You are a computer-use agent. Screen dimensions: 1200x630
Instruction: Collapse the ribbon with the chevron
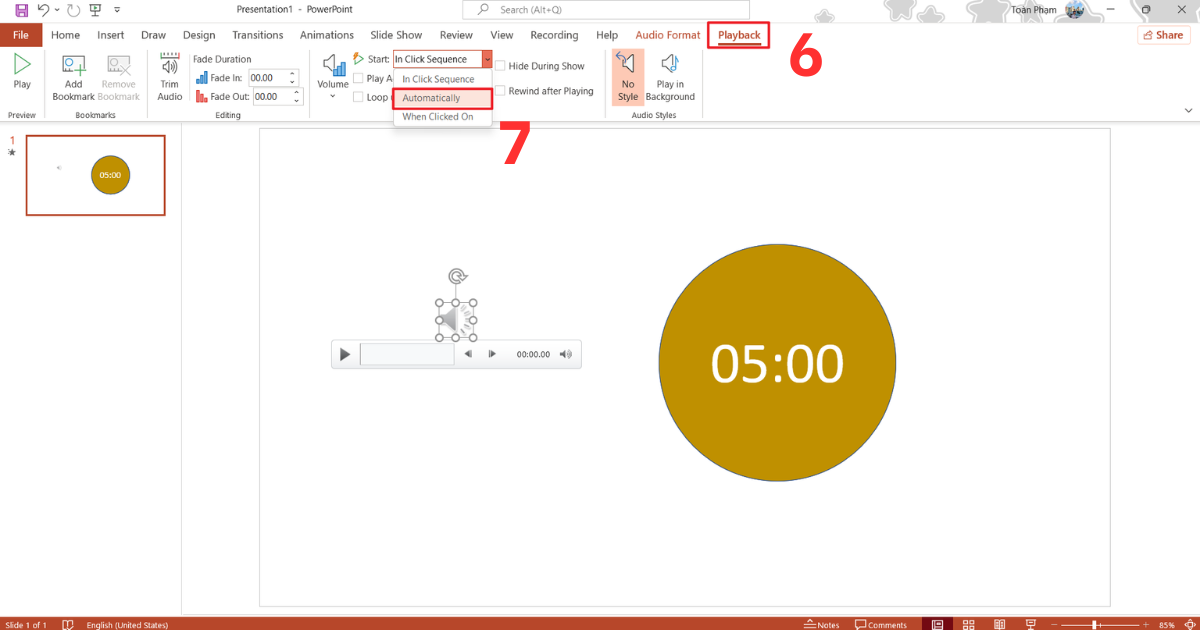pyautogui.click(x=1188, y=110)
